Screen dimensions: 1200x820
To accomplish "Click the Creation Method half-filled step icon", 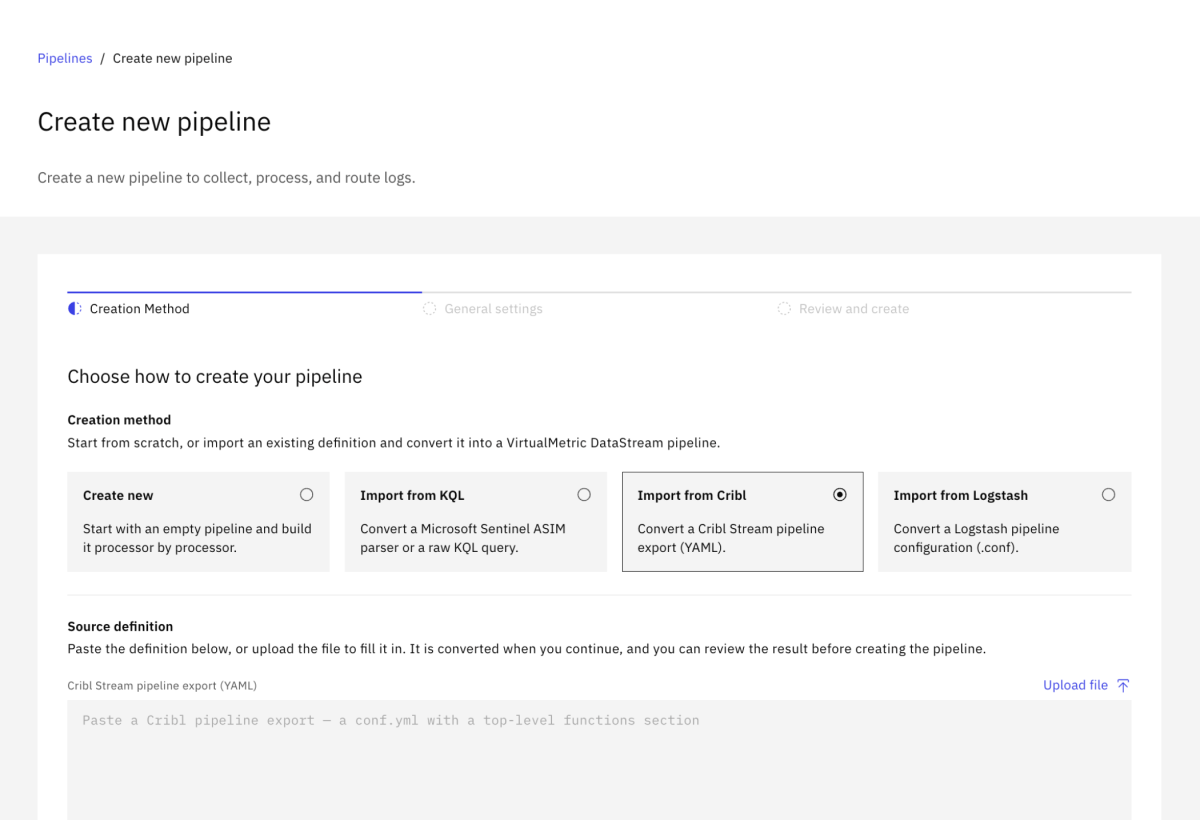I will [x=75, y=309].
